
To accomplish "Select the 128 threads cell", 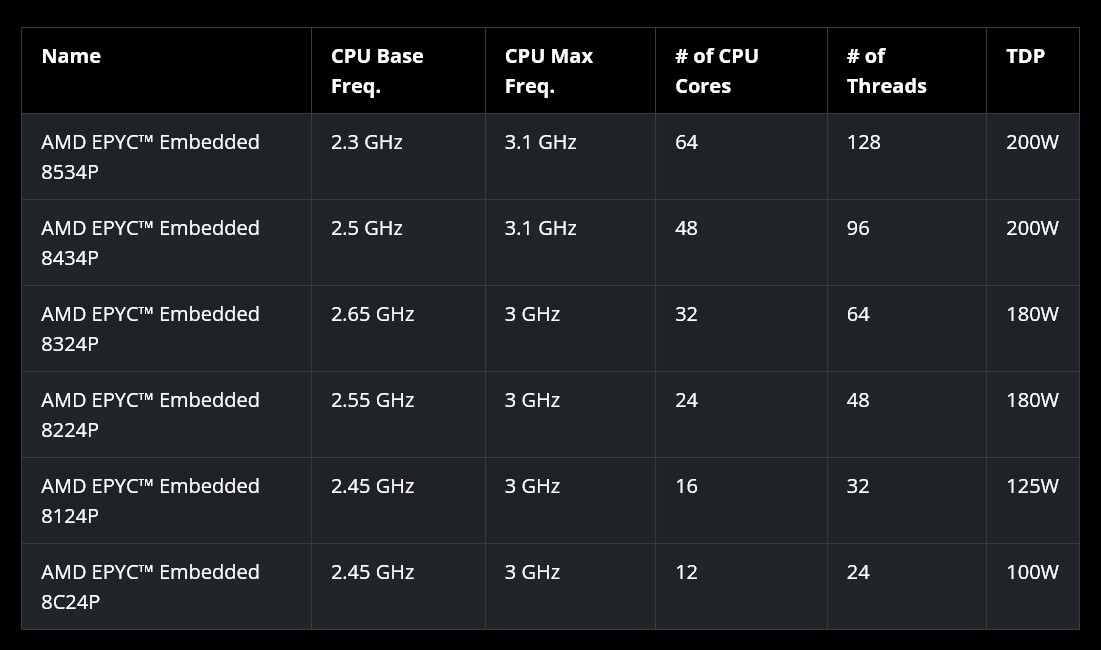I will click(864, 143).
